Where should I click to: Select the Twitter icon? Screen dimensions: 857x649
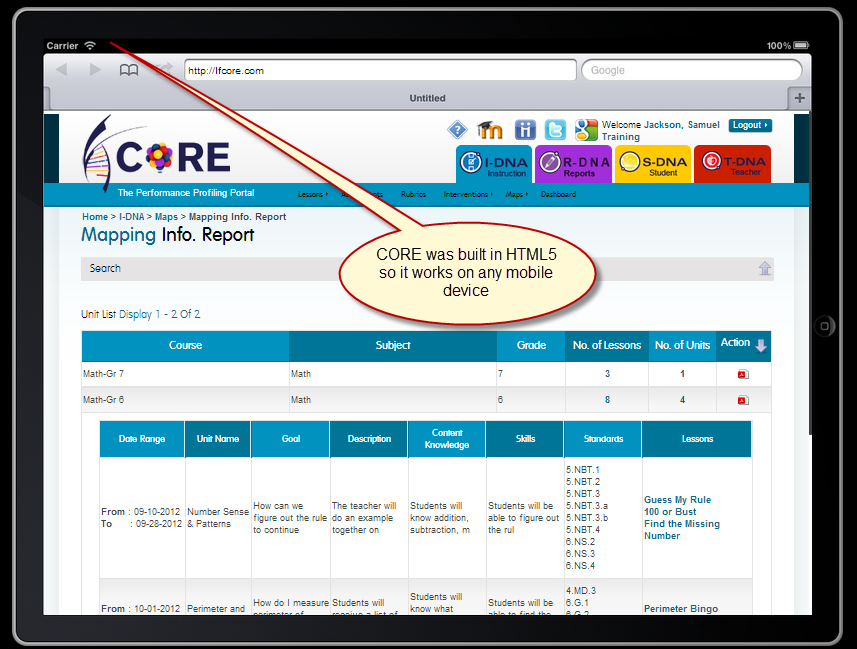[x=555, y=129]
